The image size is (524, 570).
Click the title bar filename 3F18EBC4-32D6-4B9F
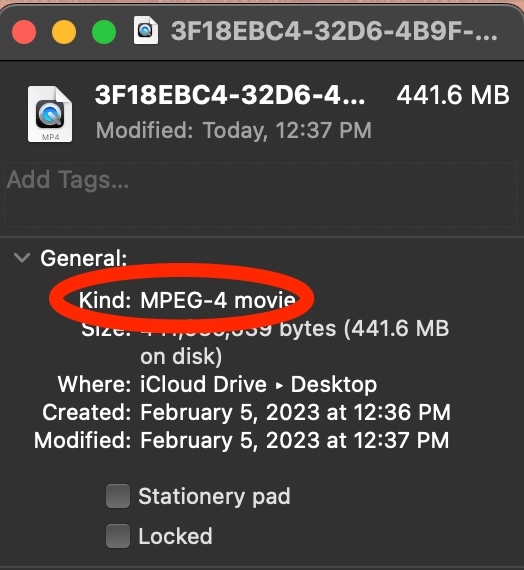point(334,31)
